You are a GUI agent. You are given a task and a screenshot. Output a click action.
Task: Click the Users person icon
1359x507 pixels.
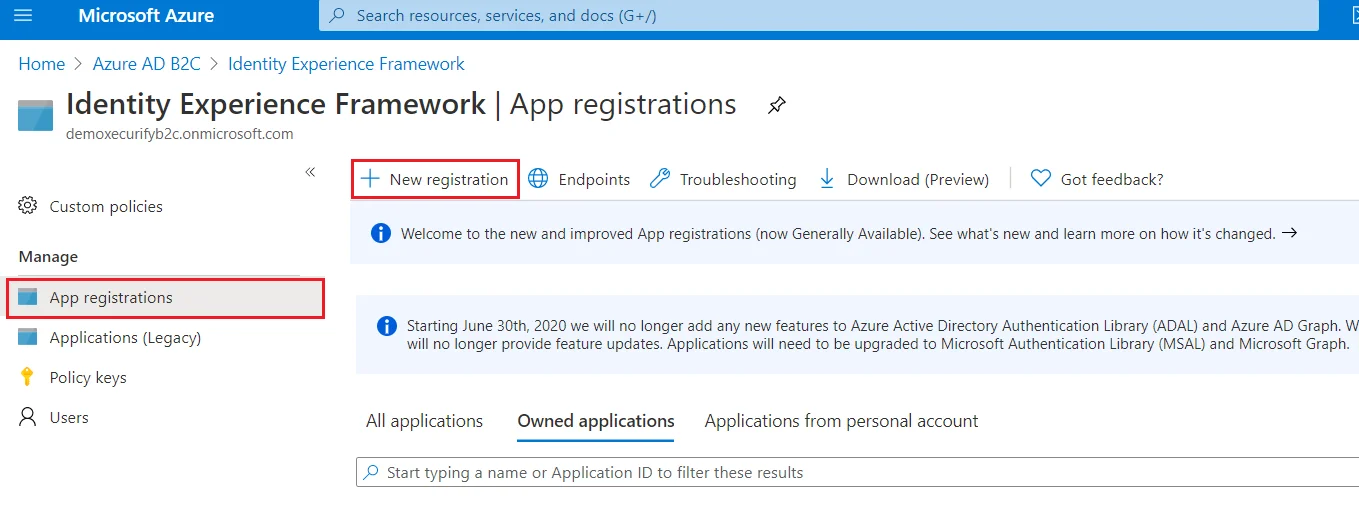[x=28, y=417]
